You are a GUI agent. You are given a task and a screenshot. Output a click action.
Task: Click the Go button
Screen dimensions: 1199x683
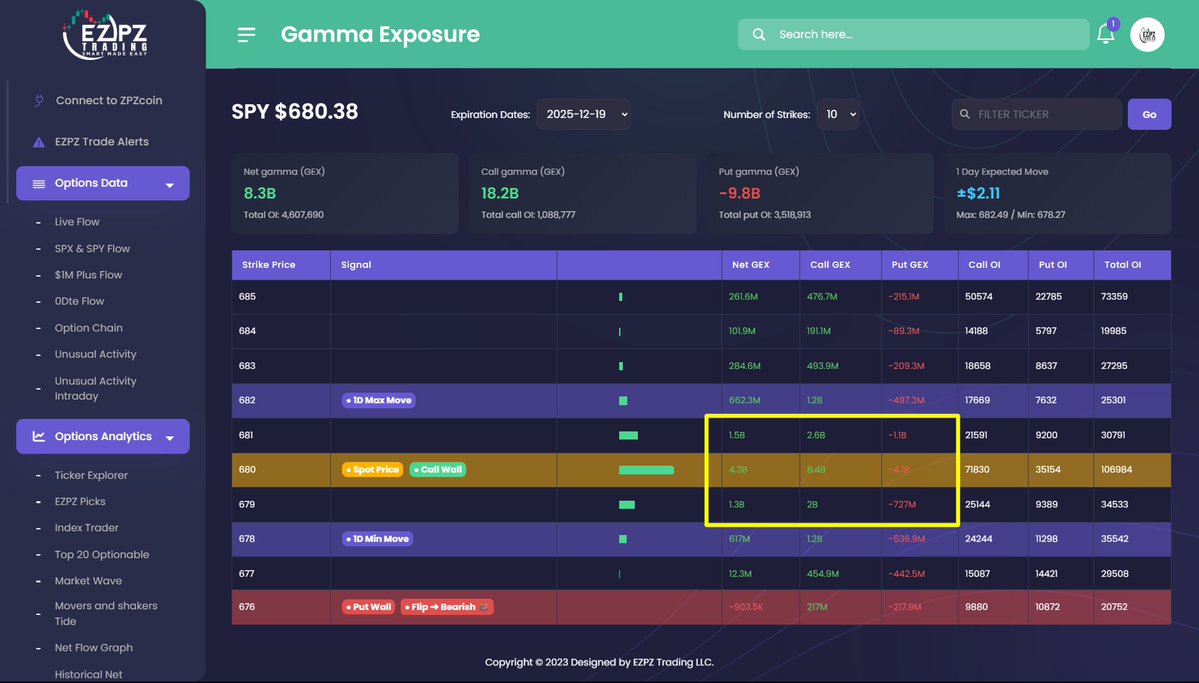coord(1149,114)
